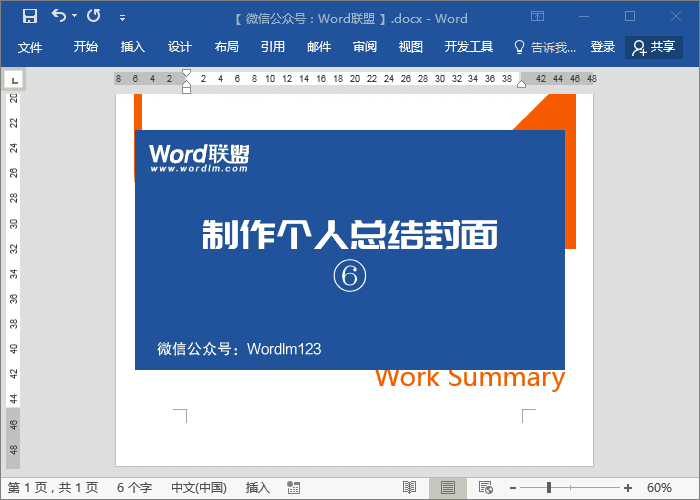700x500 pixels.
Task: Maximize the Word window
Action: coord(630,17)
